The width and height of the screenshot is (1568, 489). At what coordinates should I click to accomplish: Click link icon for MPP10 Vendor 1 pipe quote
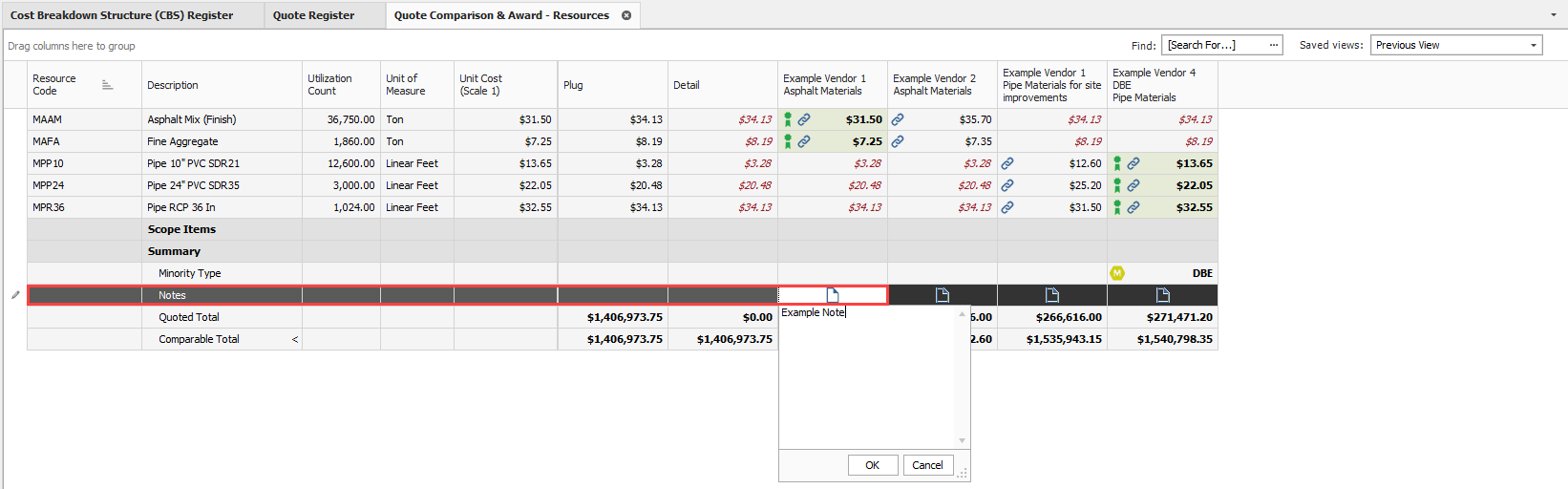click(1007, 163)
